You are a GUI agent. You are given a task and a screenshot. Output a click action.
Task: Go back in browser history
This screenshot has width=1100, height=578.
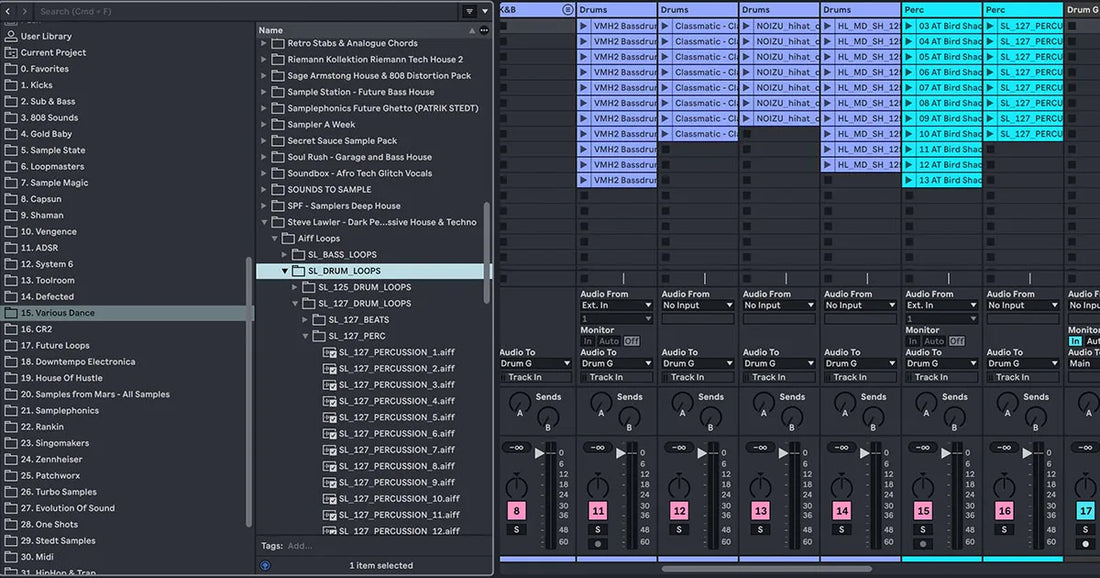click(8, 11)
